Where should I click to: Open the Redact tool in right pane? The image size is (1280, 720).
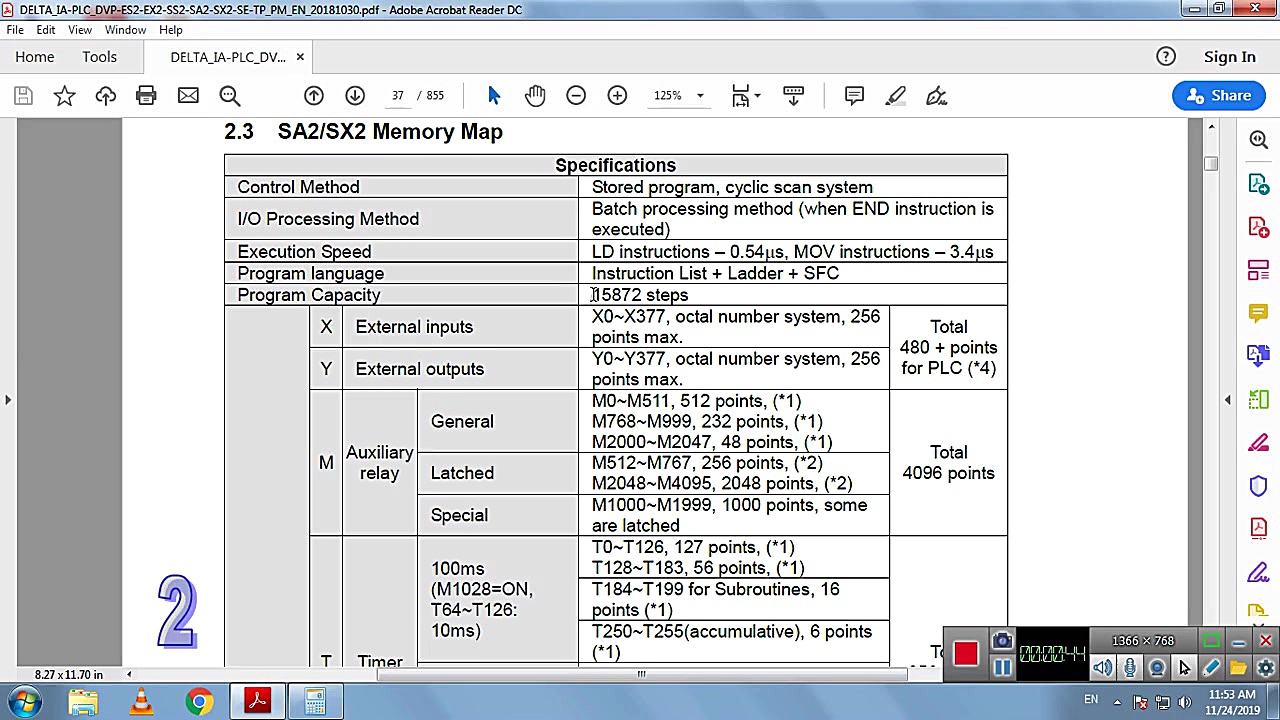pos(1259,443)
